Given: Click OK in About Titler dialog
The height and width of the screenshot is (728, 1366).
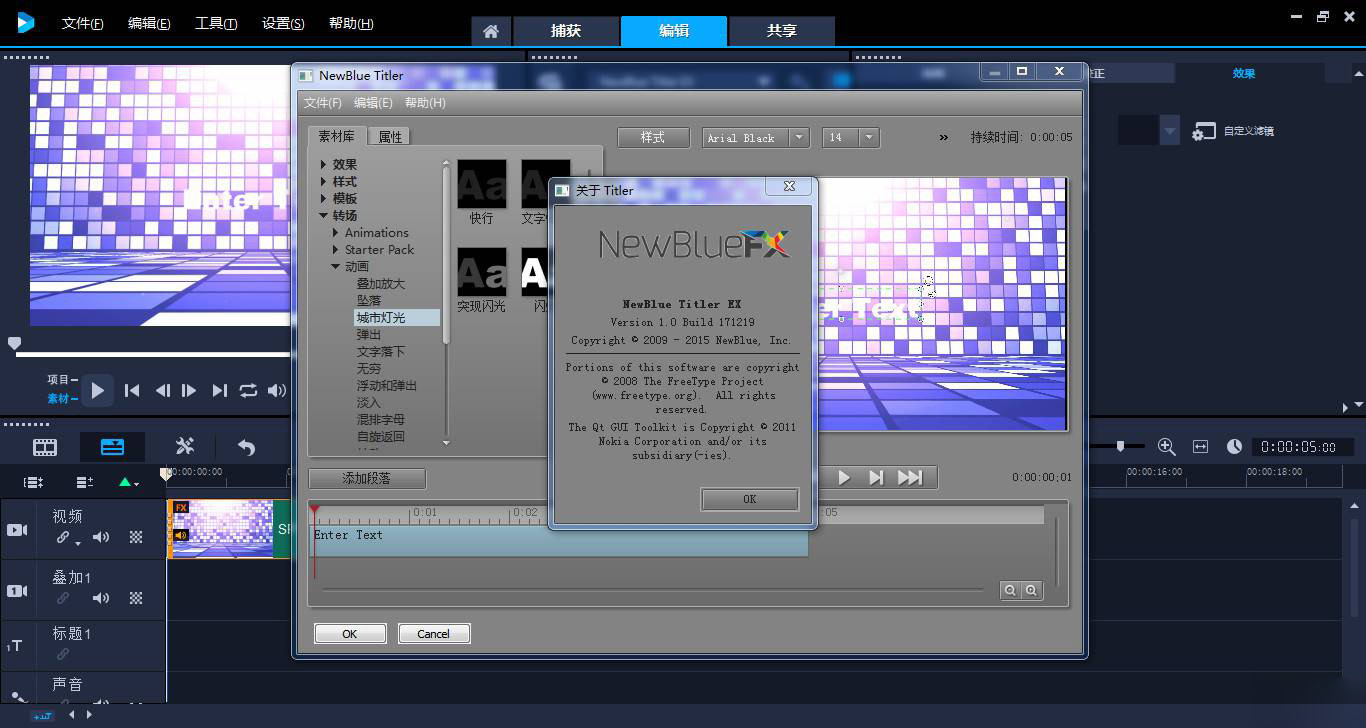Looking at the screenshot, I should [x=750, y=499].
